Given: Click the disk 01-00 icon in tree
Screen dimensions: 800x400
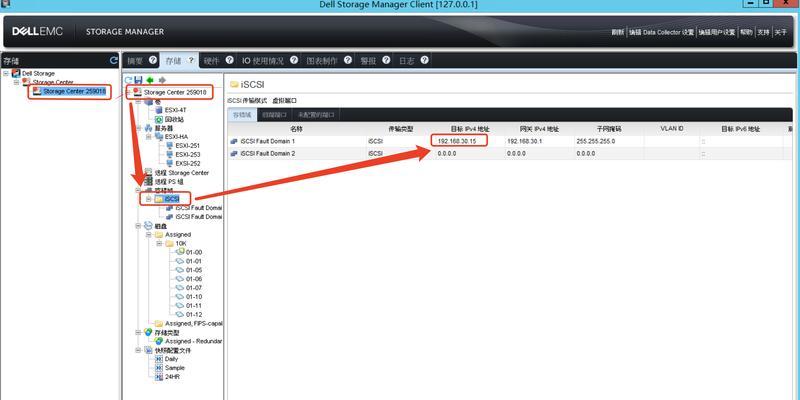Looking at the screenshot, I should pos(180,252).
